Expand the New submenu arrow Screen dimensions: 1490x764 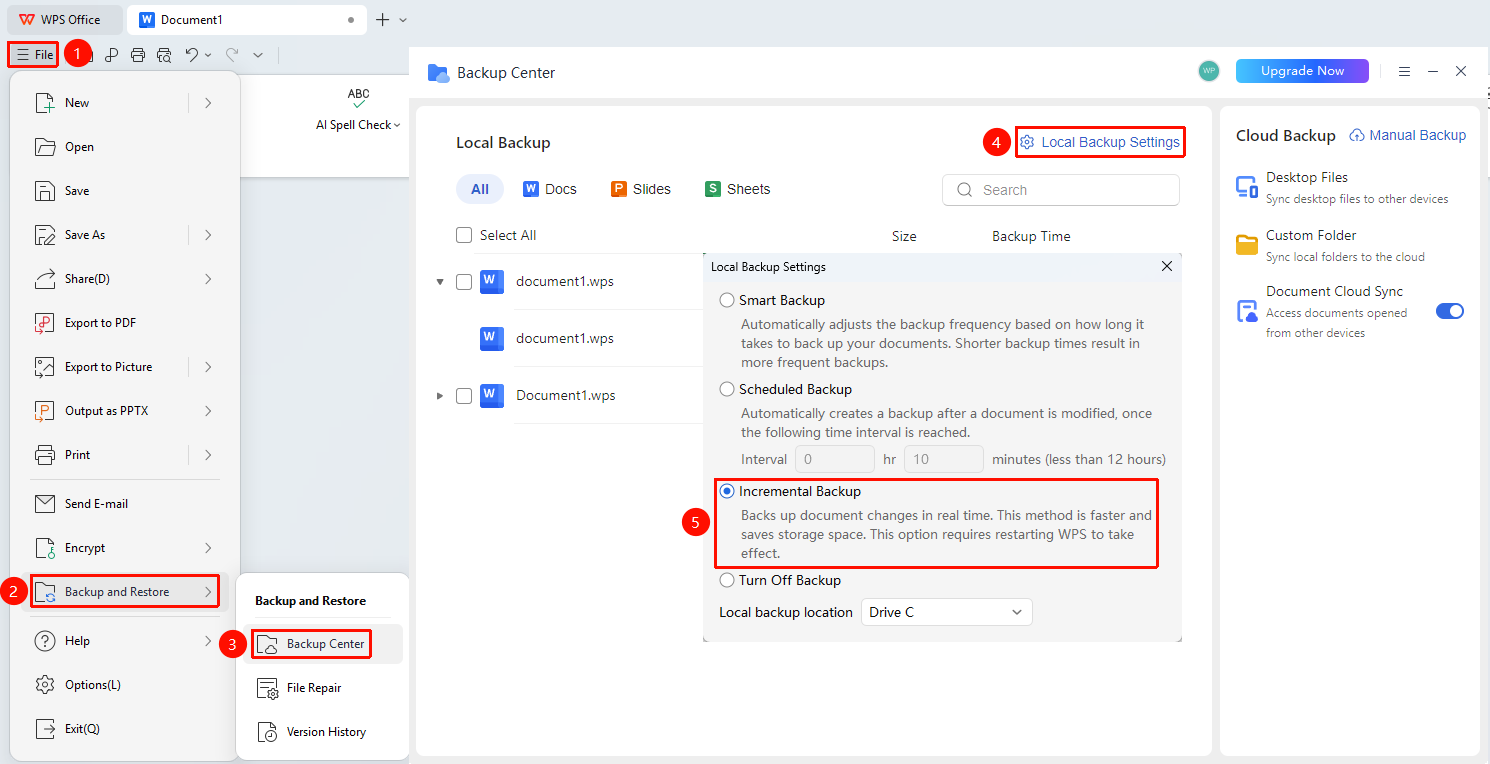tap(208, 103)
